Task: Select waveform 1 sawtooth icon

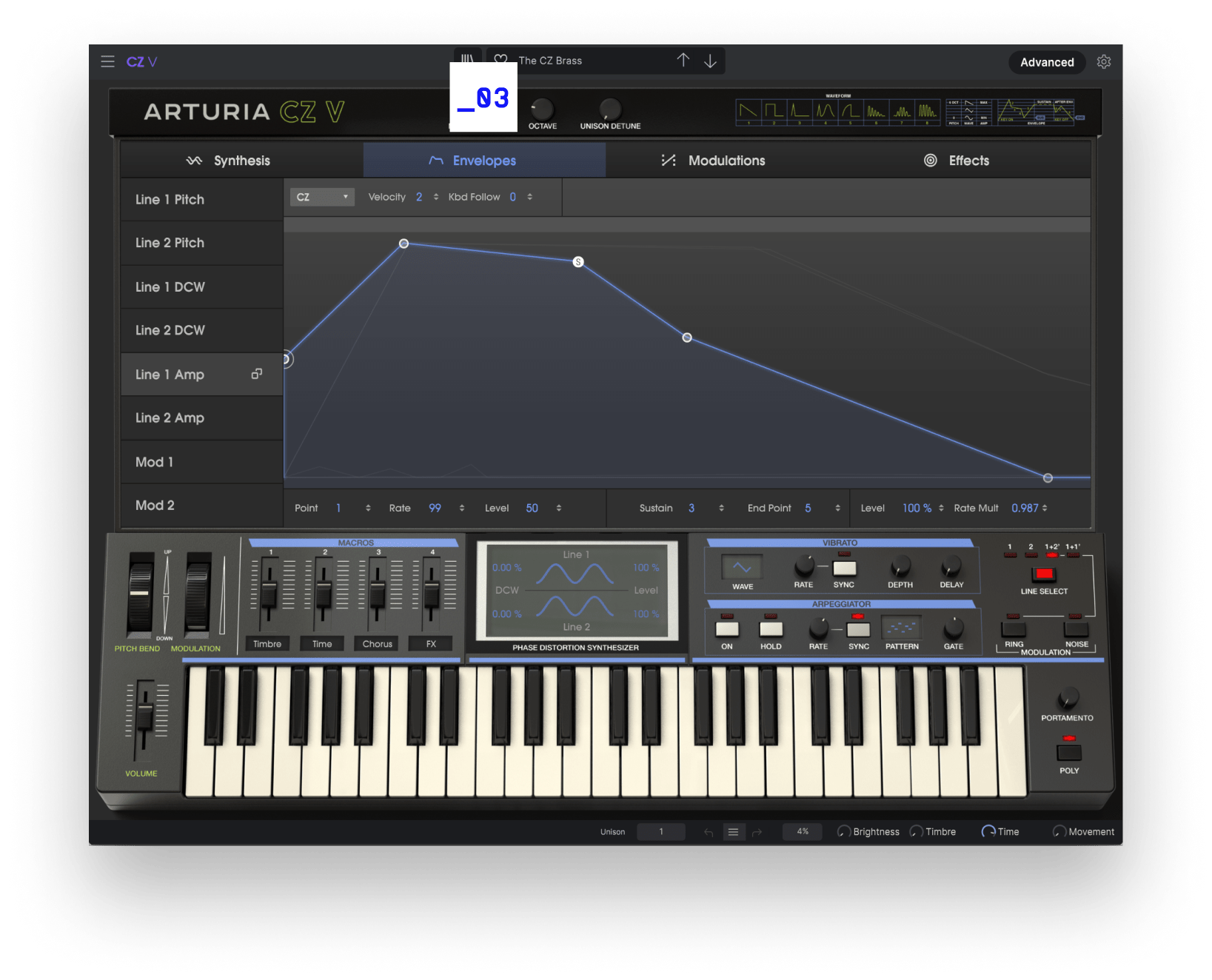Action: click(749, 111)
